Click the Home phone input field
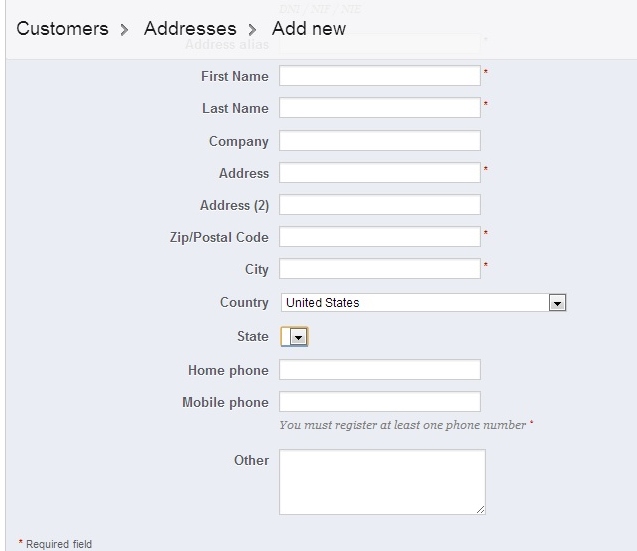Viewport: 637px width, 551px height. [x=380, y=370]
